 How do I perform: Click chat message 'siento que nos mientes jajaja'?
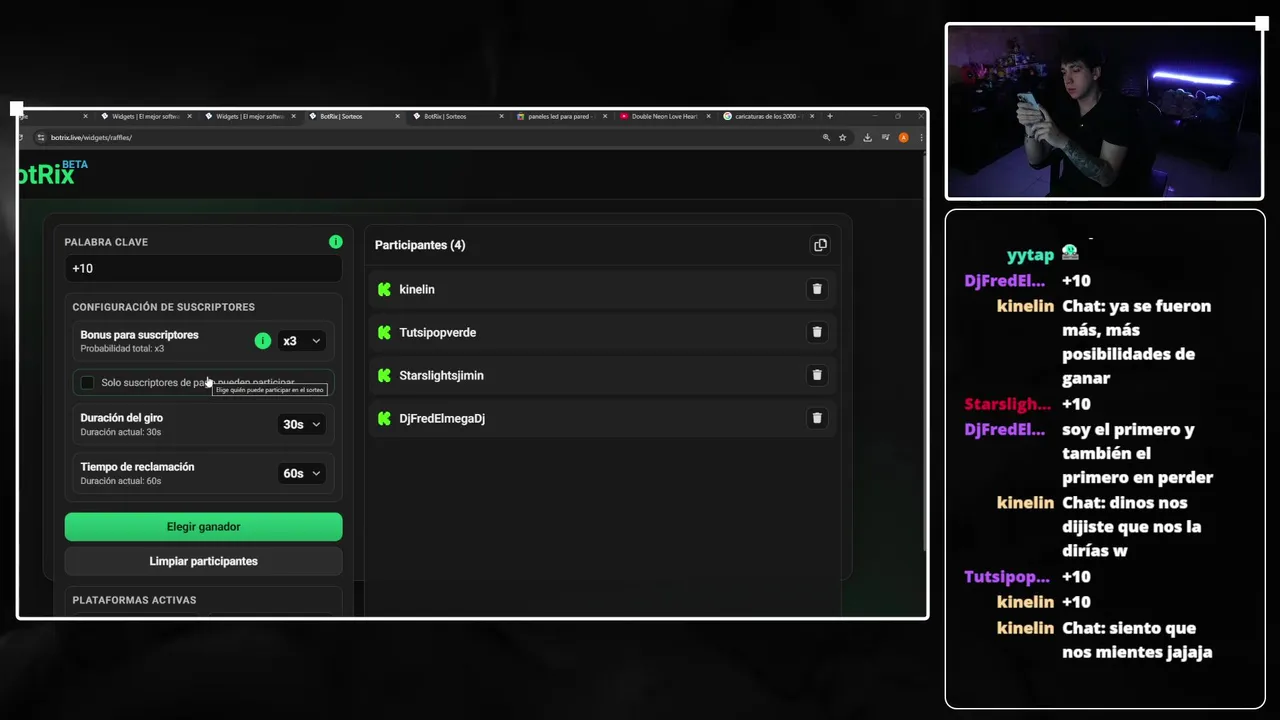click(1137, 640)
